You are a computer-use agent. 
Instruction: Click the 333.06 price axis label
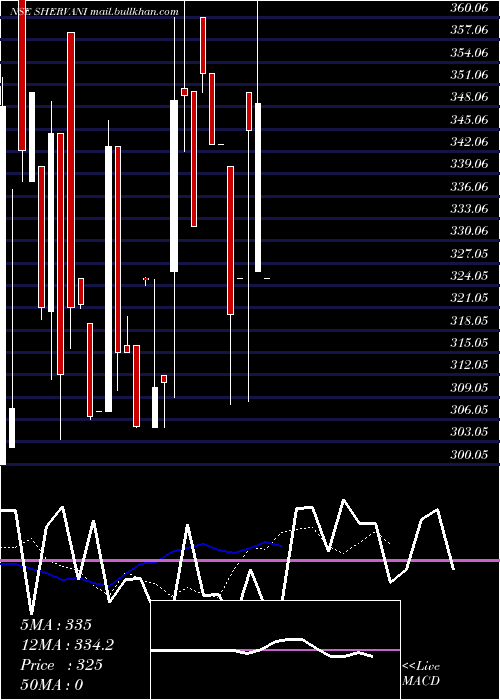468,208
